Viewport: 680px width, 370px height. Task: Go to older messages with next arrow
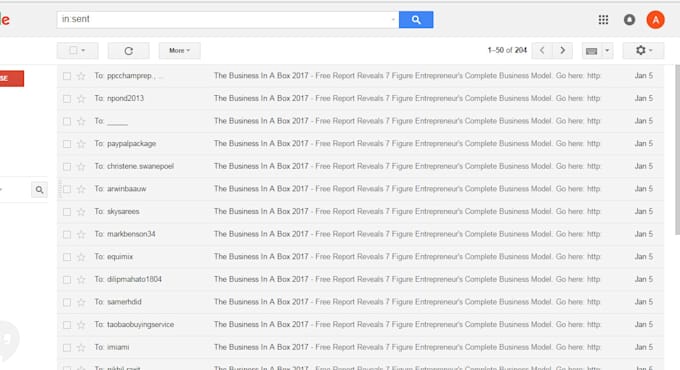[562, 50]
